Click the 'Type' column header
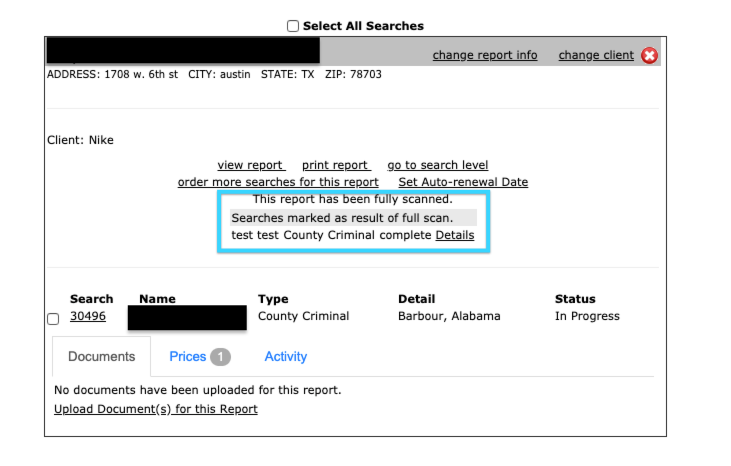Viewport: 731px width, 466px height. [273, 299]
